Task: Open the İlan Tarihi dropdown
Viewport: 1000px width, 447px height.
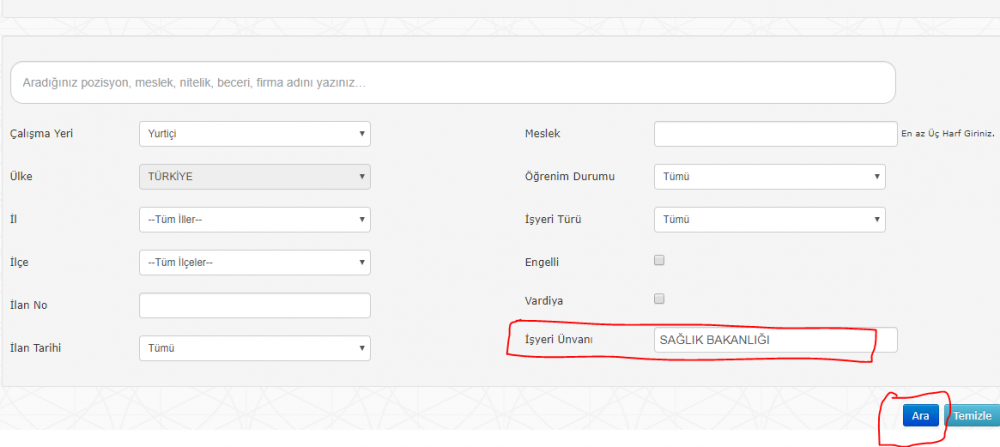Action: point(254,348)
